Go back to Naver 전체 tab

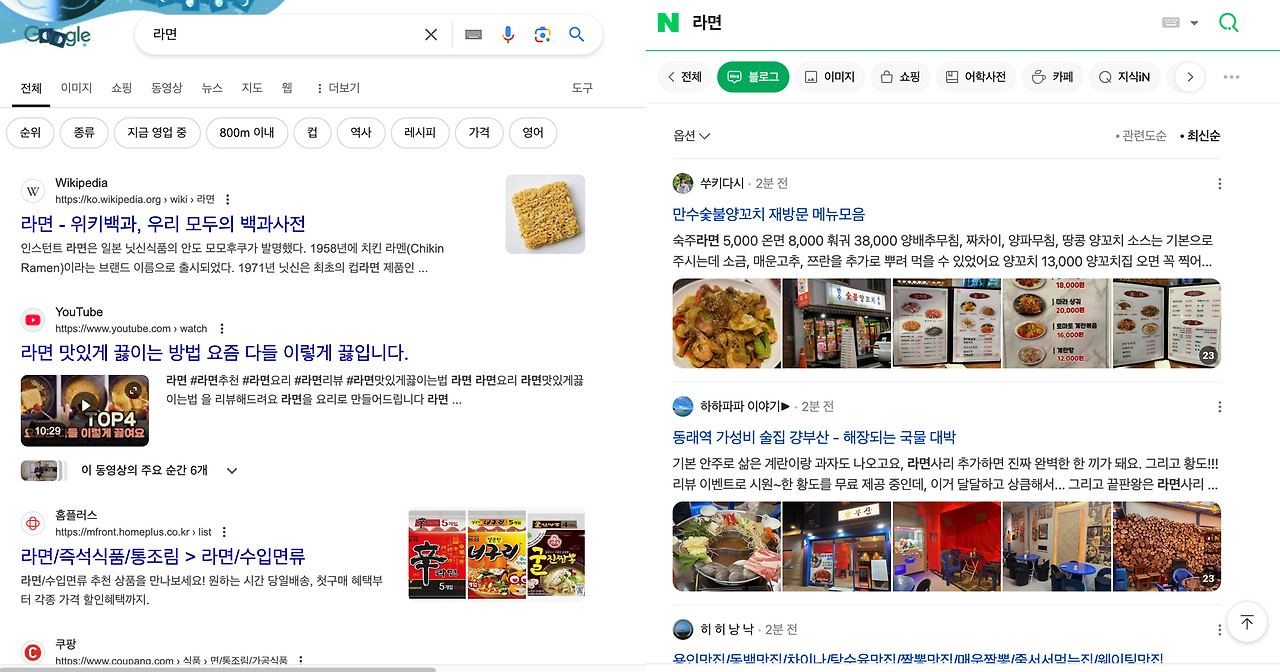[x=684, y=77]
